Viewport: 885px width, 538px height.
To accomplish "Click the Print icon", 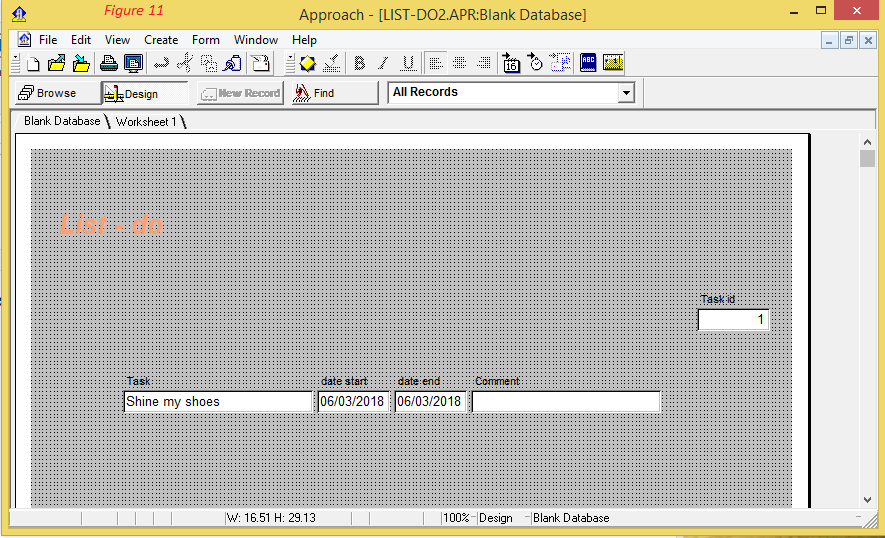I will click(x=108, y=63).
